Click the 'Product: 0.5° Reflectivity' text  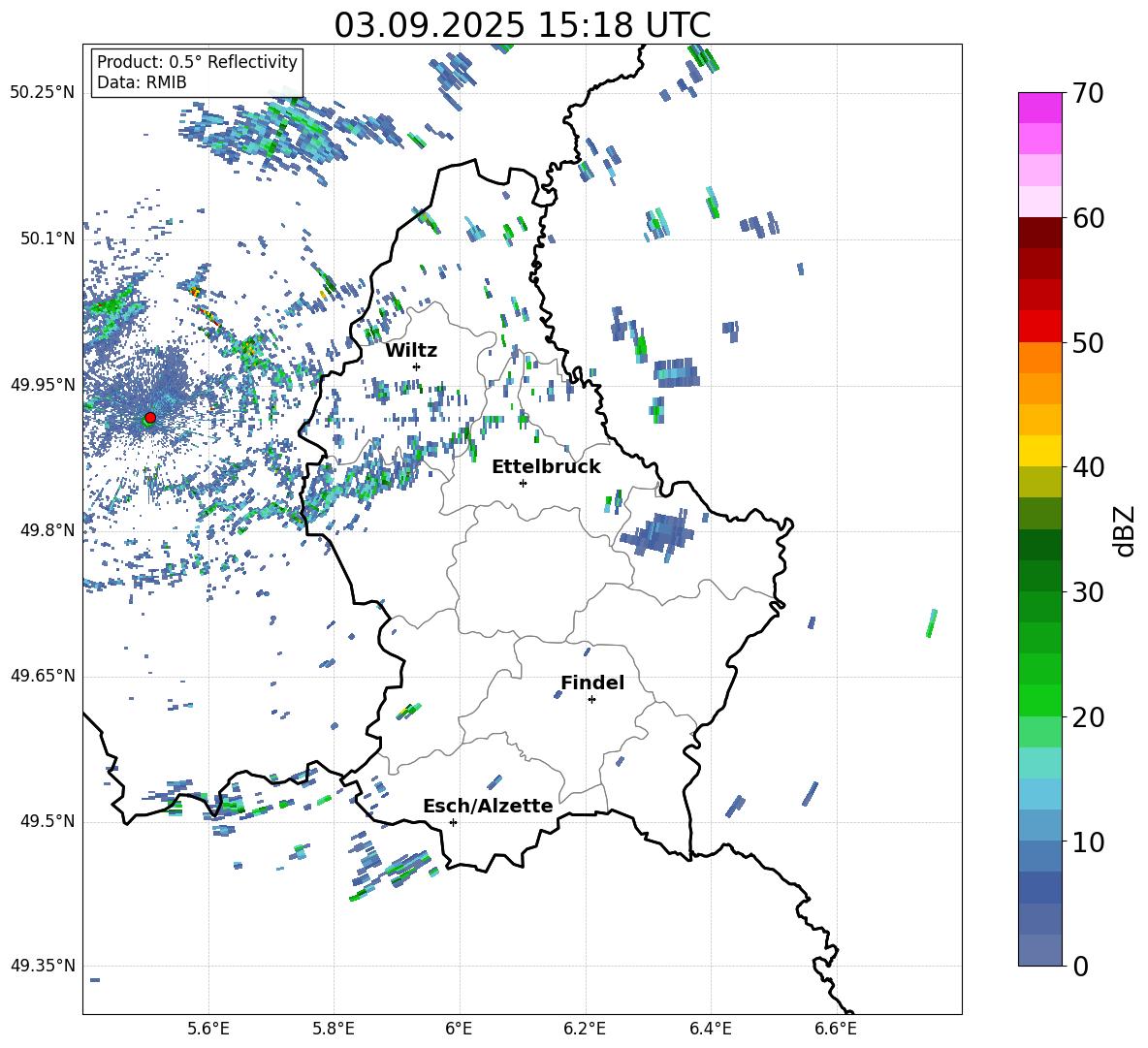pyautogui.click(x=197, y=61)
